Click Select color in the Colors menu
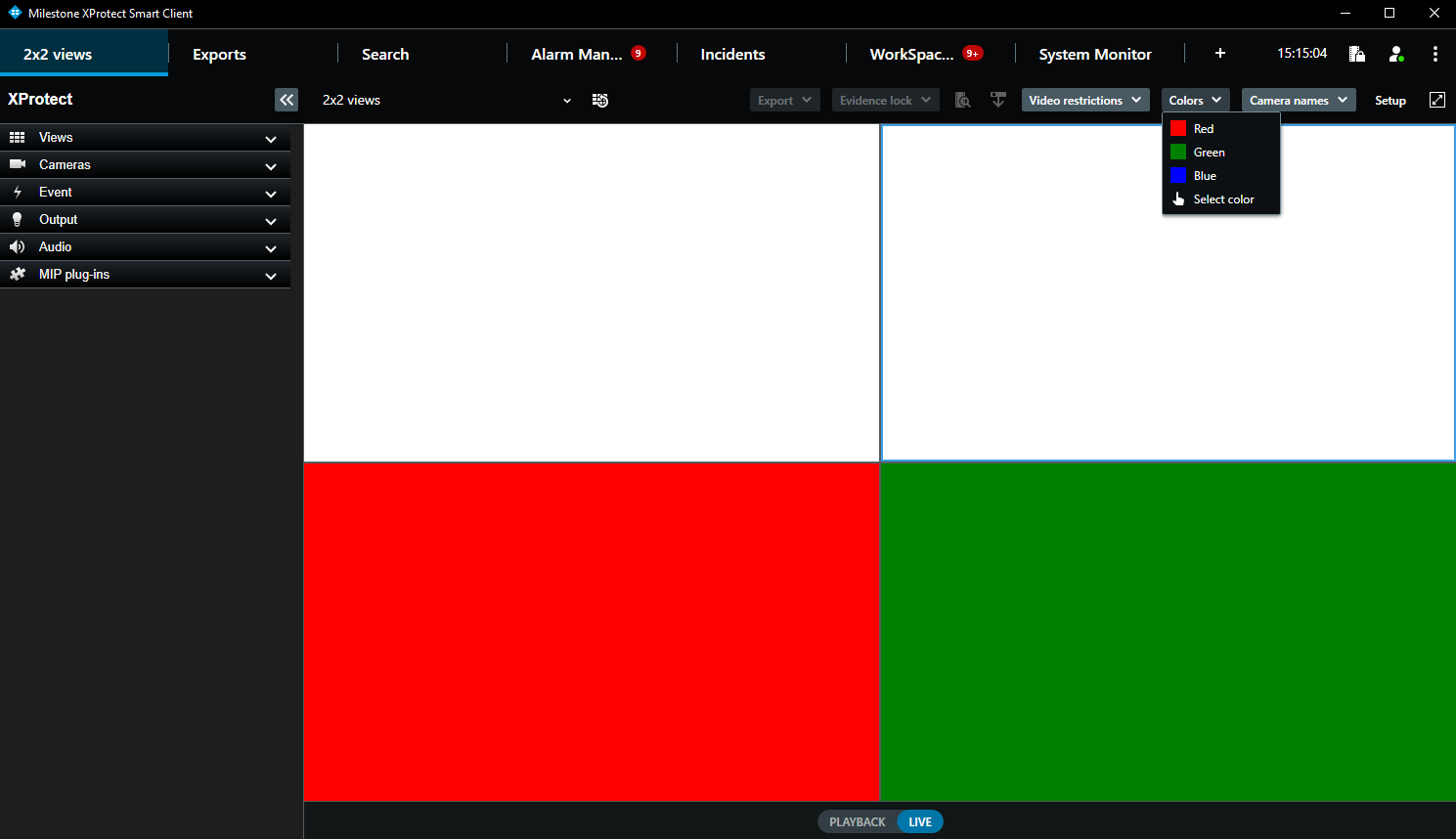Screen dimensions: 1456x839 coord(1223,199)
